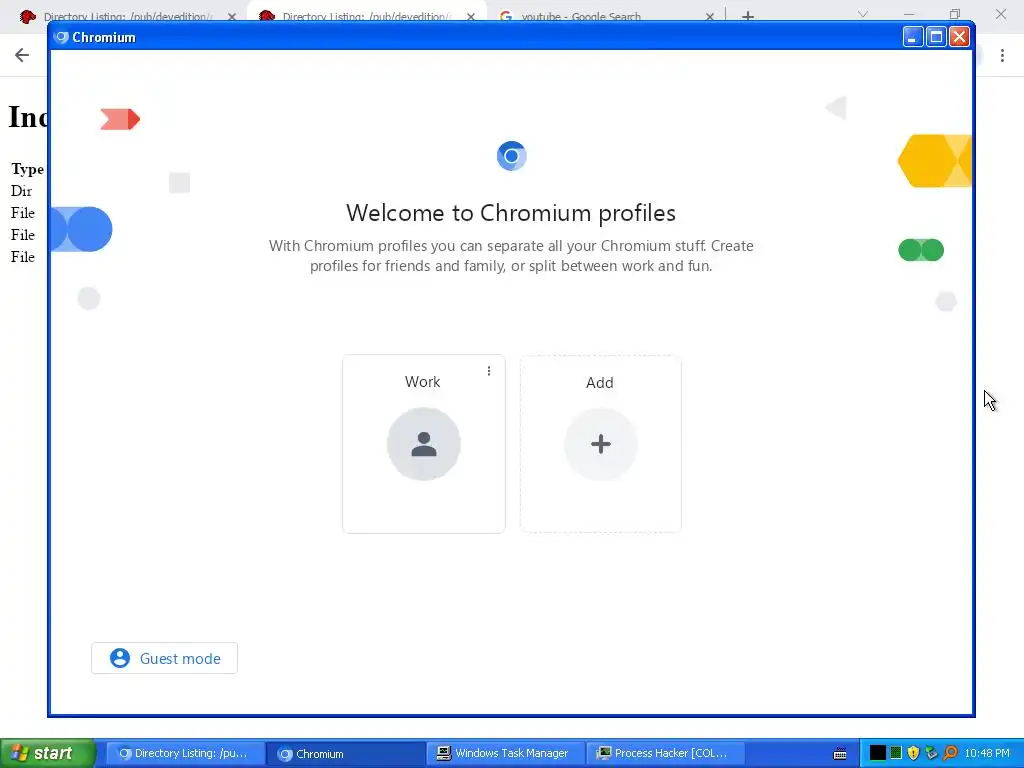Click the Type column header in the directory listing
The width and height of the screenshot is (1024, 768).
pos(27,169)
